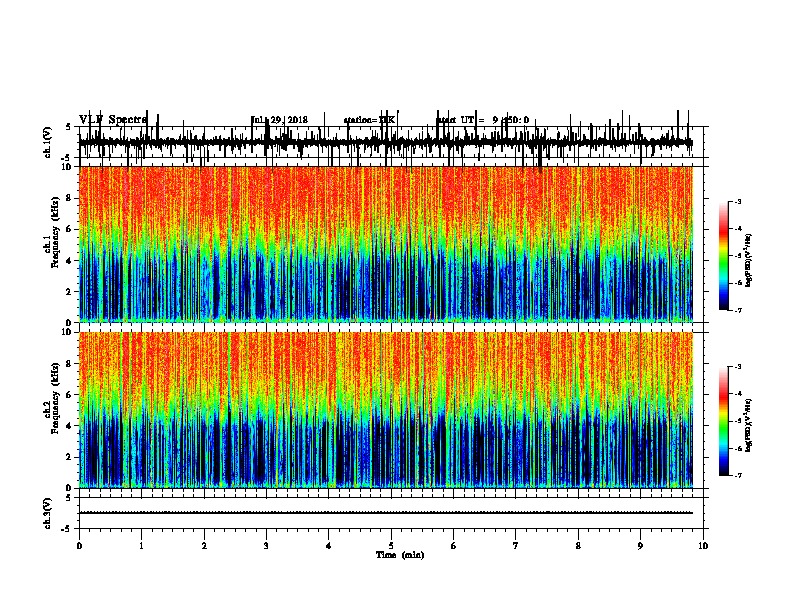Click the '-7' label on ch.2 color bar
The height and width of the screenshot is (612, 792).
click(738, 475)
